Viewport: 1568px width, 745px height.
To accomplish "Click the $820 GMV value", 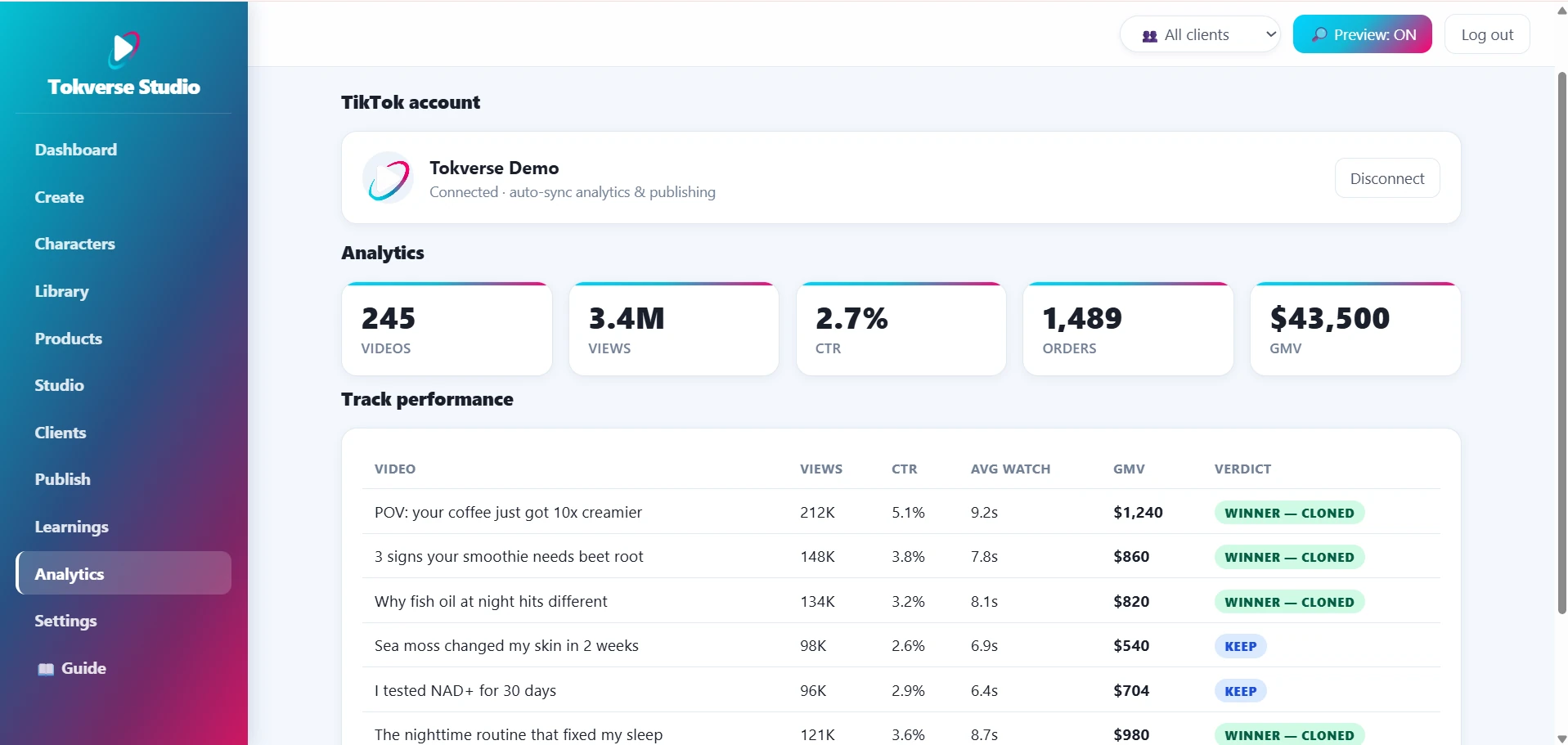I will pos(1131,602).
